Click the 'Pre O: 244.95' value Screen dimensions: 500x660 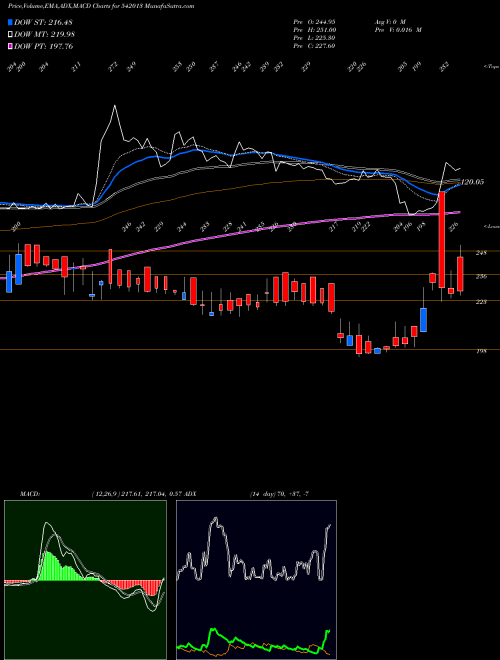coord(314,21)
